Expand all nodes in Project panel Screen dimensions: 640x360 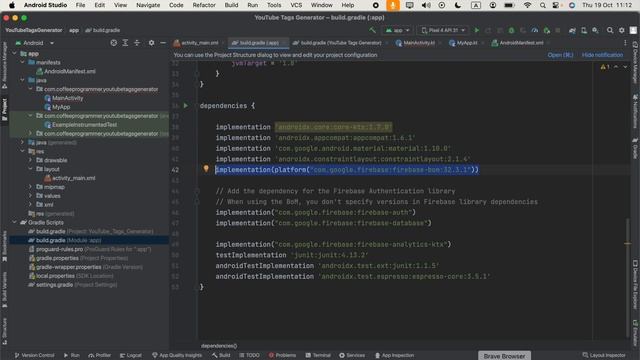(125, 43)
